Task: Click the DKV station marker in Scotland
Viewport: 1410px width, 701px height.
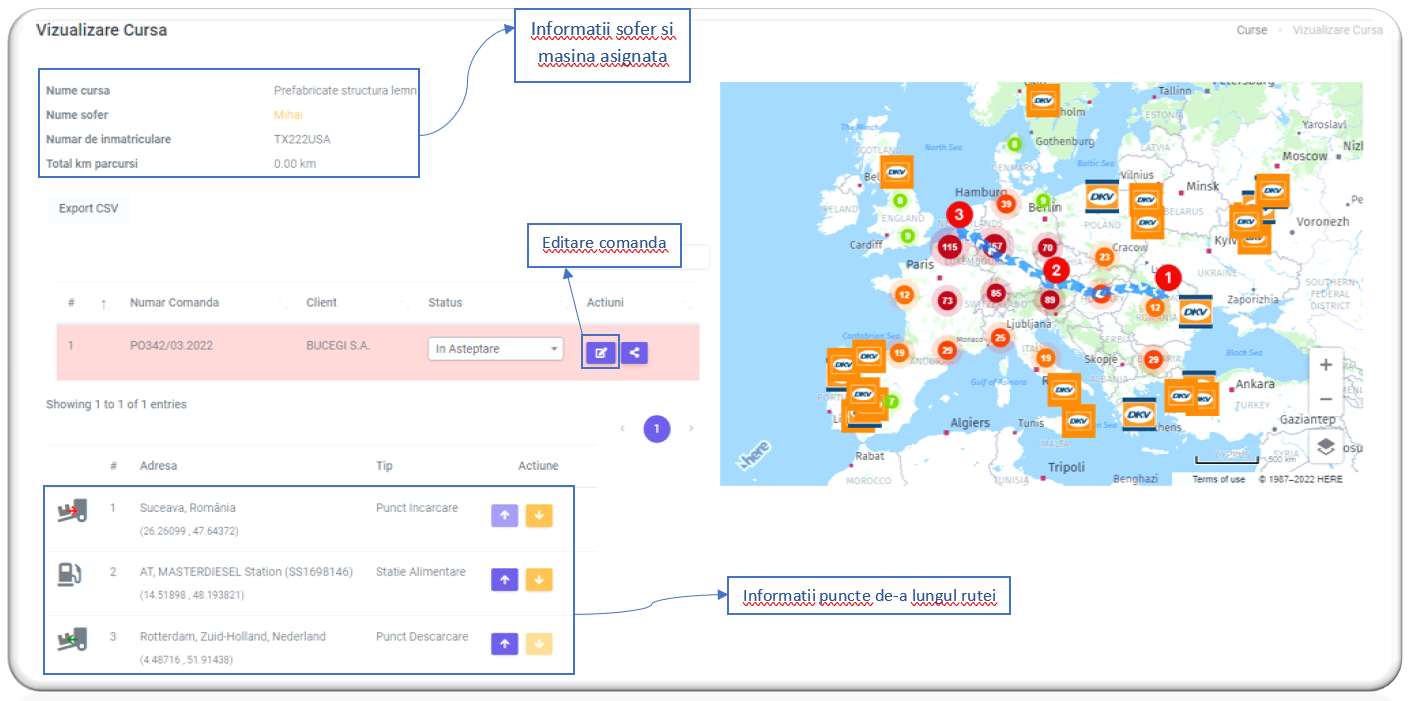Action: pos(896,172)
